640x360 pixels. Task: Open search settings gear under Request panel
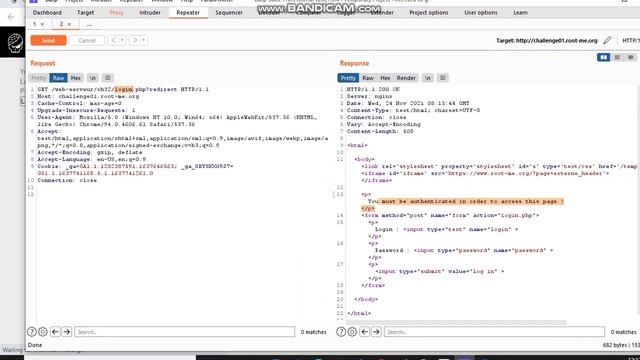click(x=42, y=332)
